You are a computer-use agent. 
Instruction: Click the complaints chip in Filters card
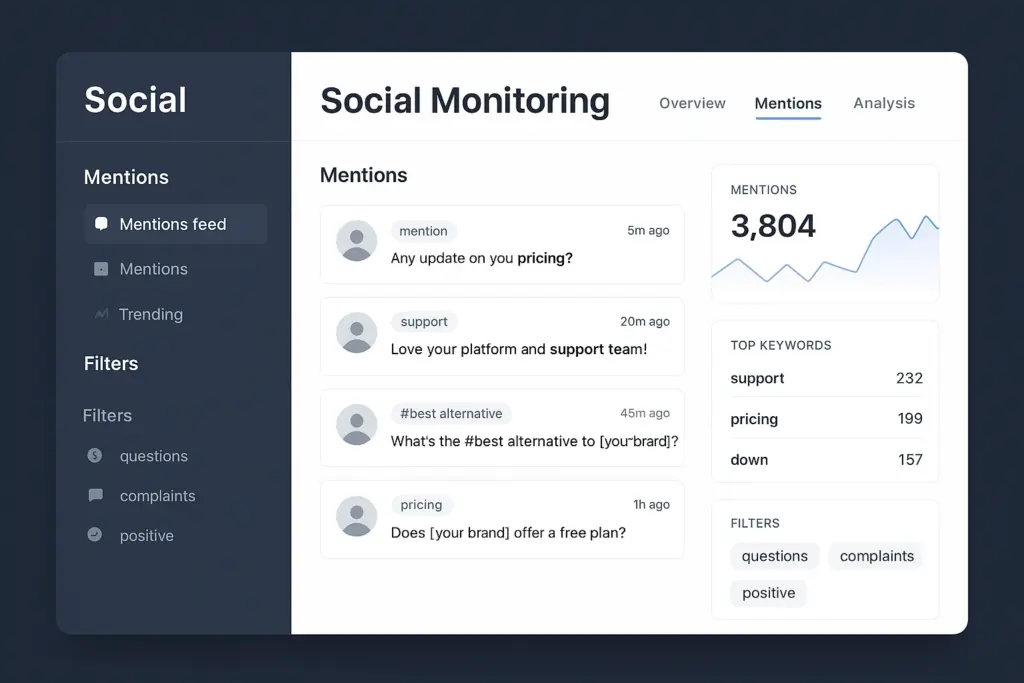(x=876, y=556)
